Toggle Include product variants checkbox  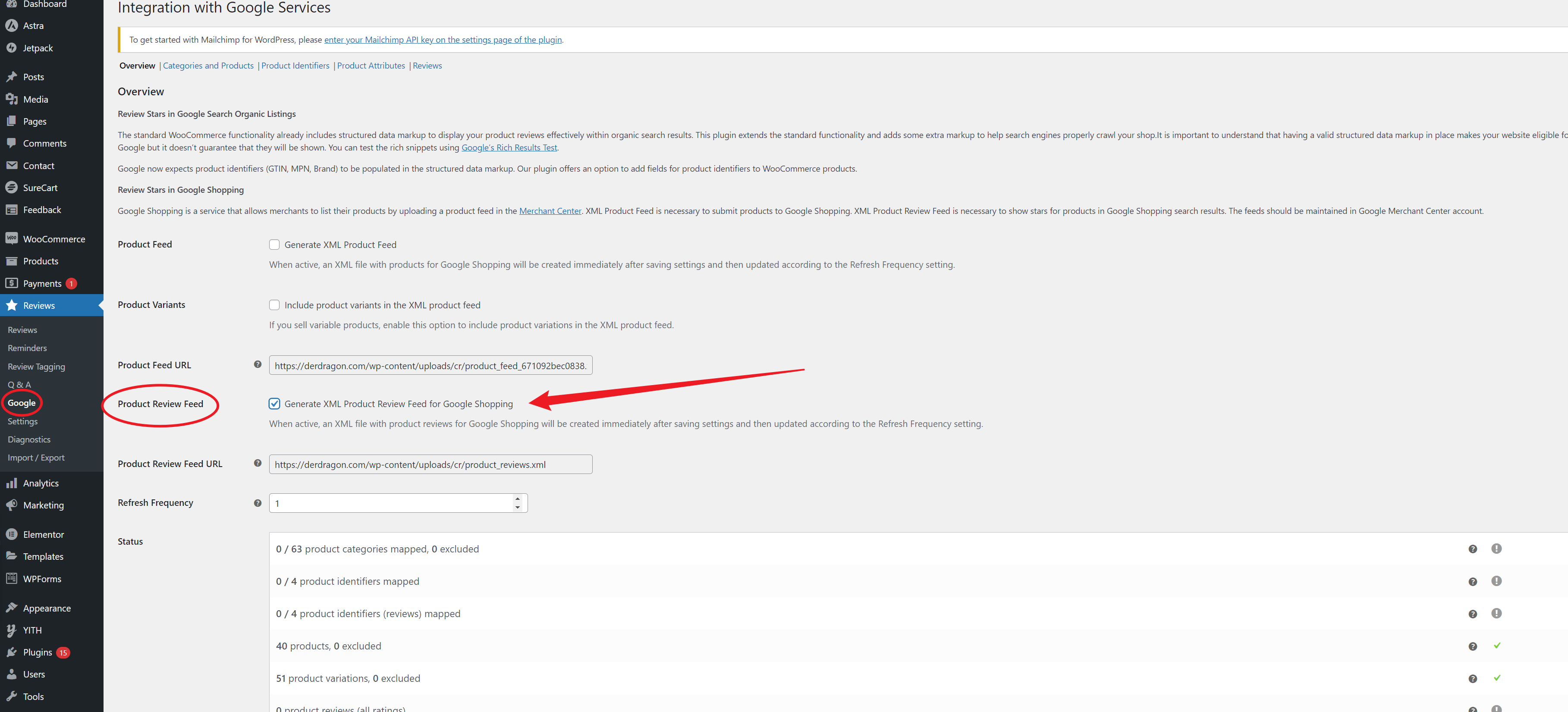tap(274, 304)
